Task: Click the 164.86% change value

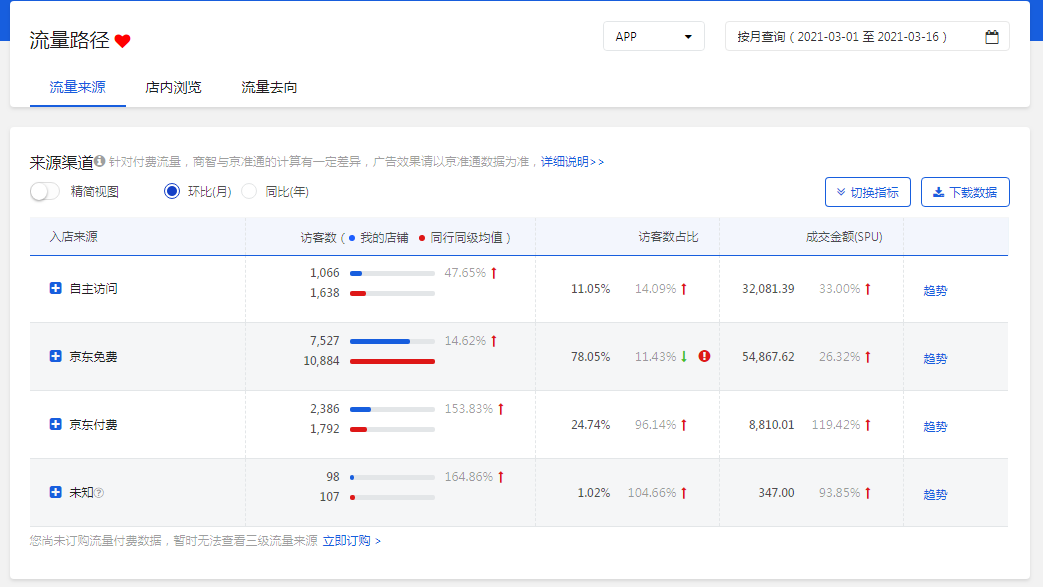Action: click(x=469, y=477)
